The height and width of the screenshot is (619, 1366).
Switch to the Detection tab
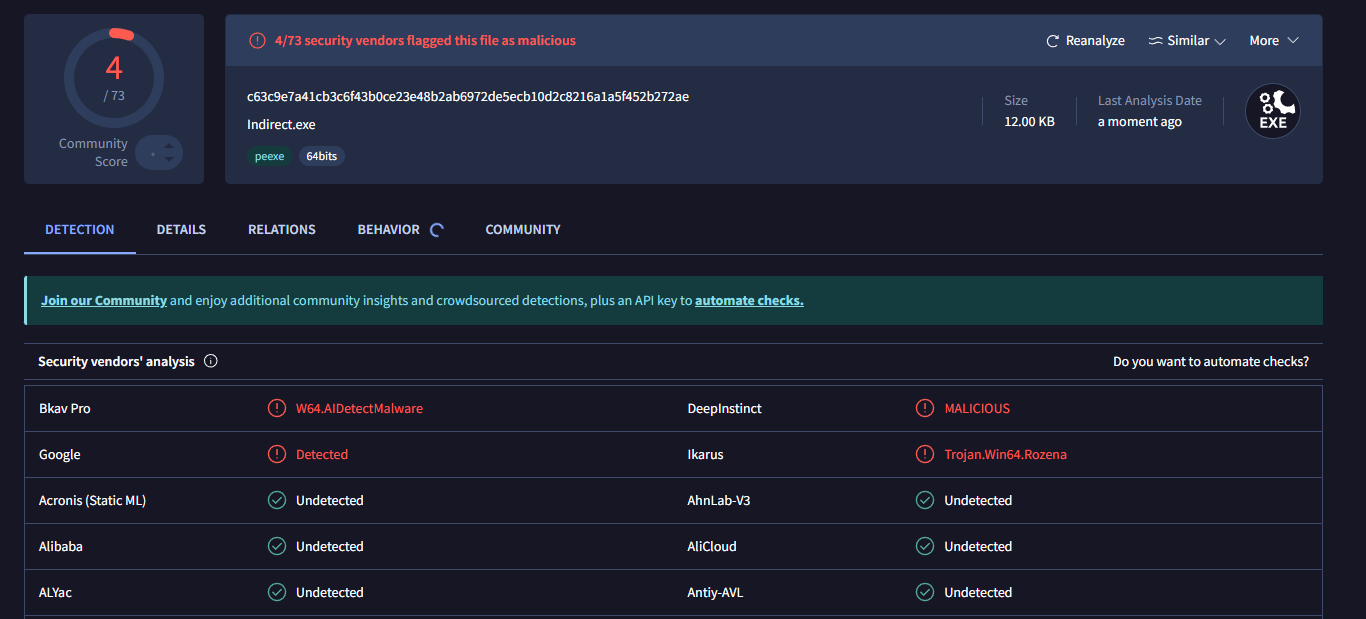(80, 229)
